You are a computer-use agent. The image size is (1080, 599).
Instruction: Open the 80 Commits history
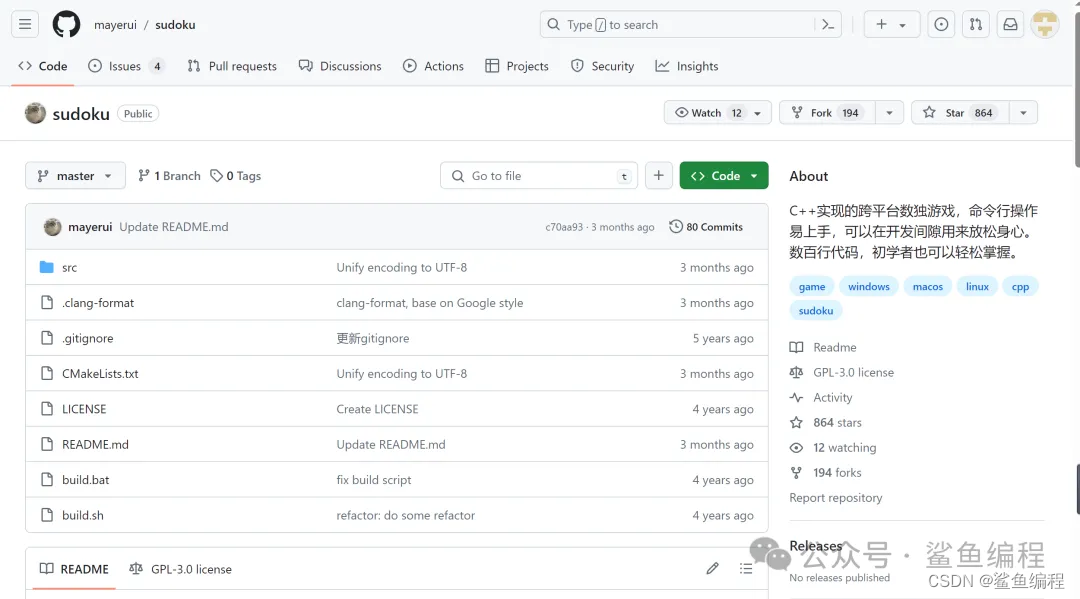coord(706,227)
